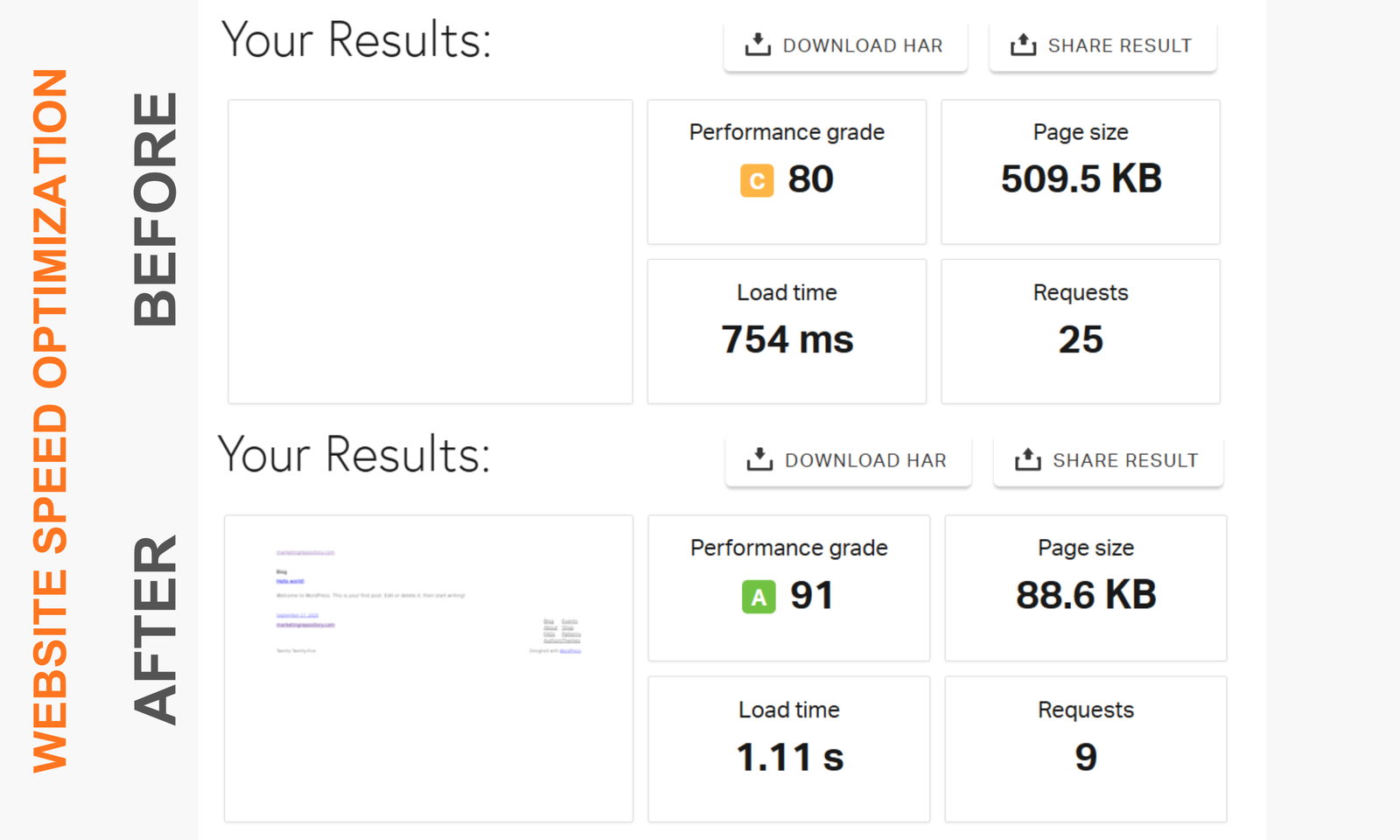Open the Events footer link in the preview
The height and width of the screenshot is (840, 1400).
(x=570, y=622)
